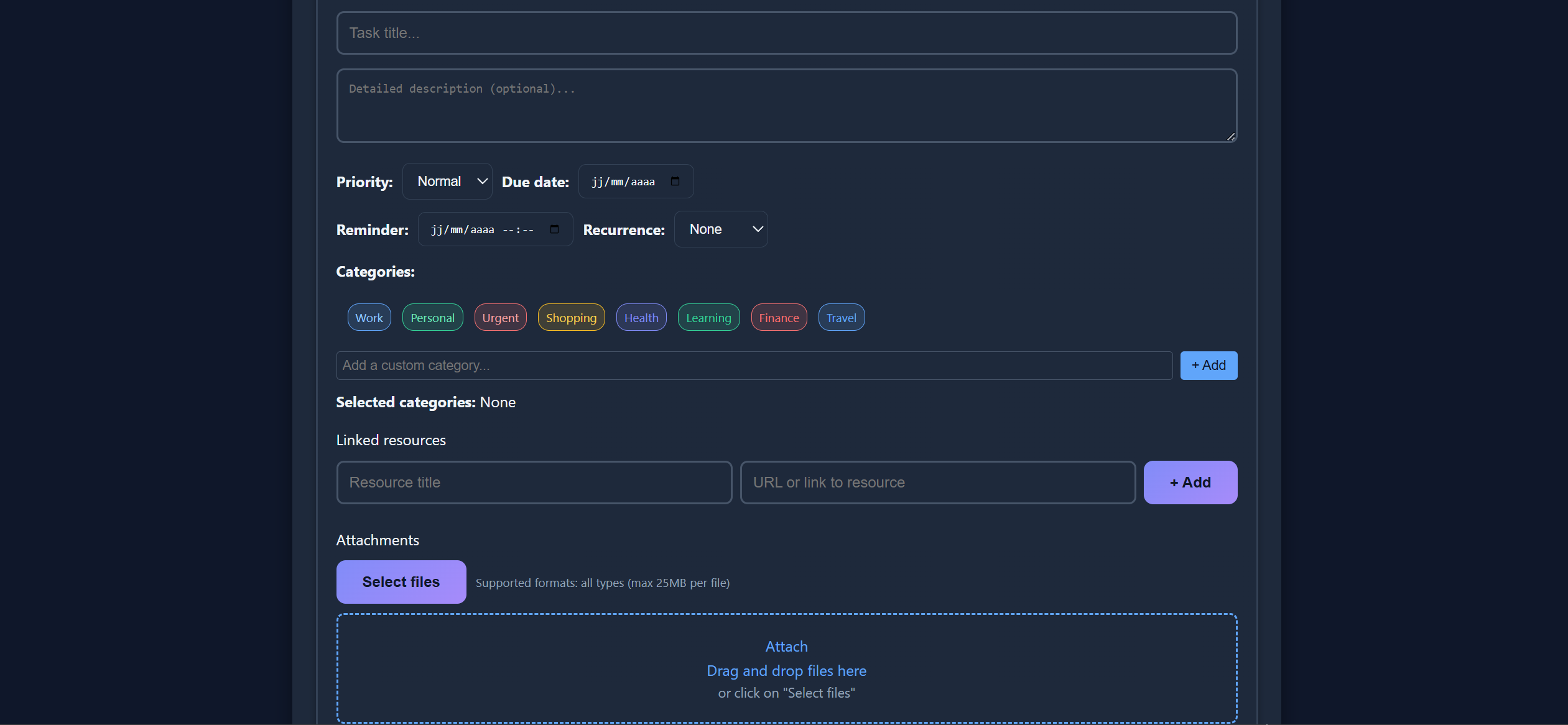This screenshot has width=1568, height=725.
Task: Open the Priority dropdown set to Normal
Action: coord(447,182)
